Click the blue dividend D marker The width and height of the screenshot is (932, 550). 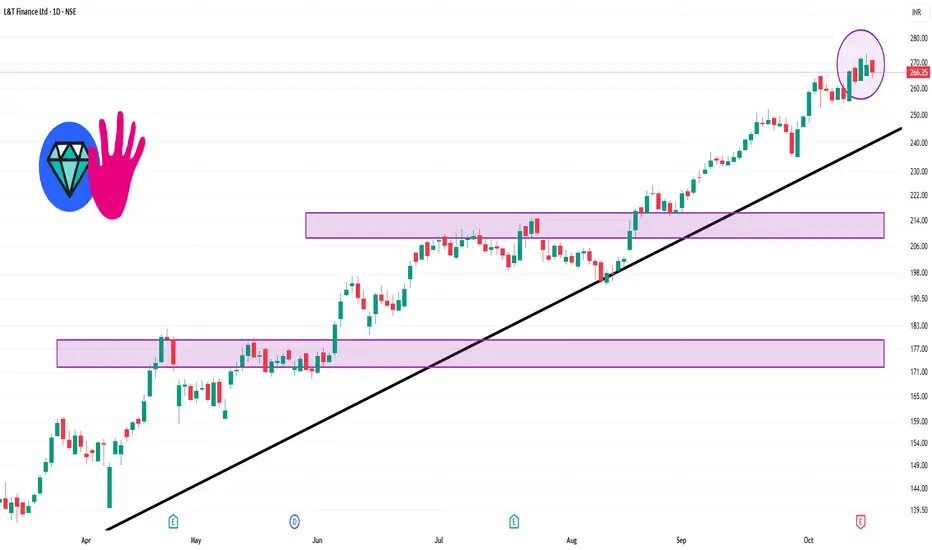pyautogui.click(x=295, y=521)
